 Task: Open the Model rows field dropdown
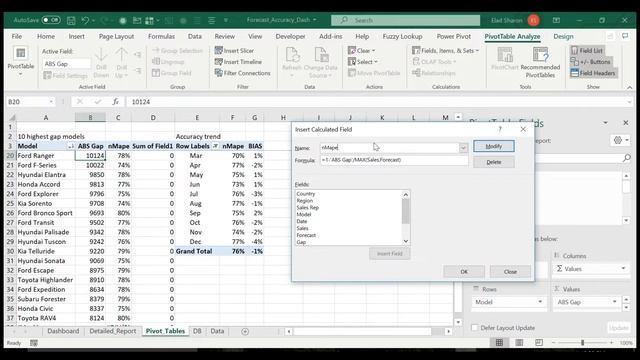pos(540,302)
